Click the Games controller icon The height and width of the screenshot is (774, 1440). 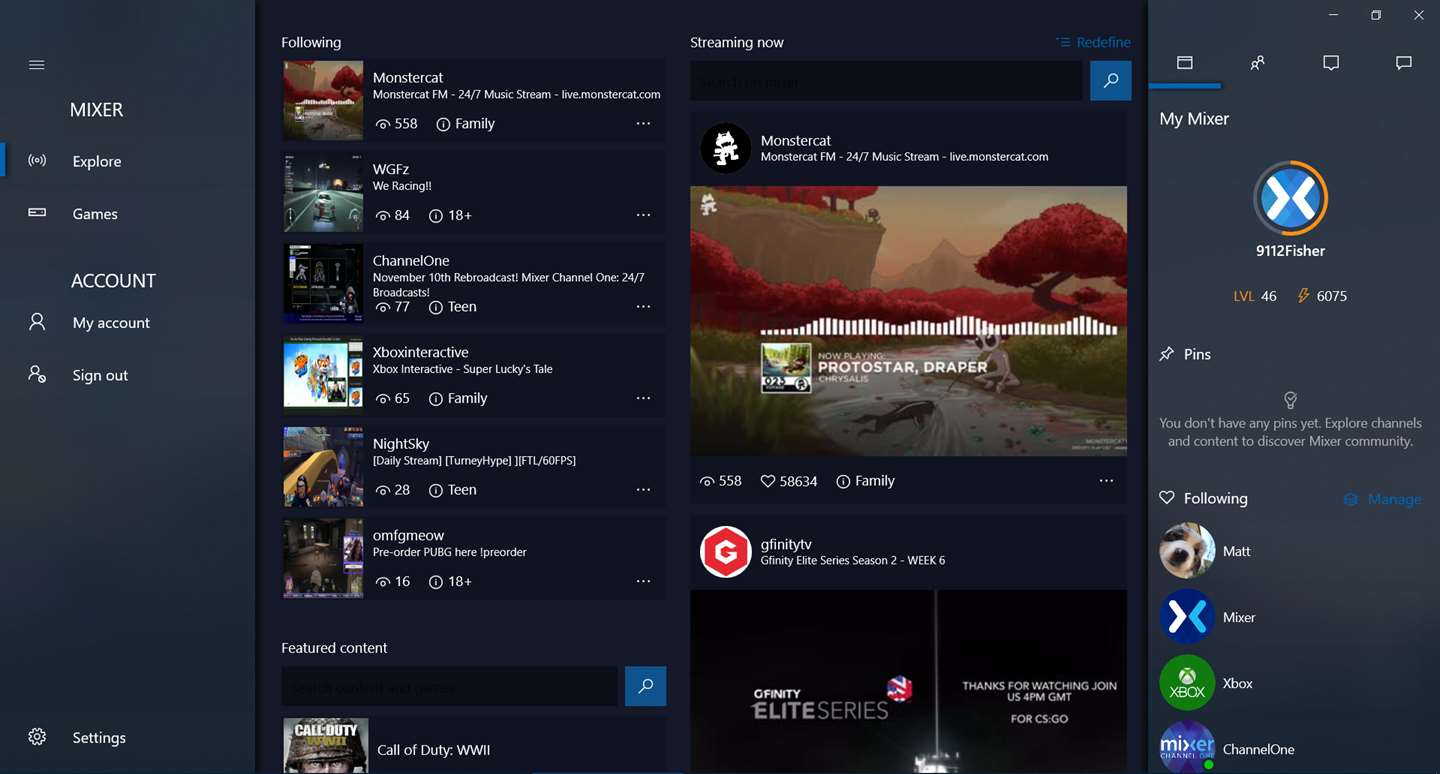pyautogui.click(x=37, y=213)
